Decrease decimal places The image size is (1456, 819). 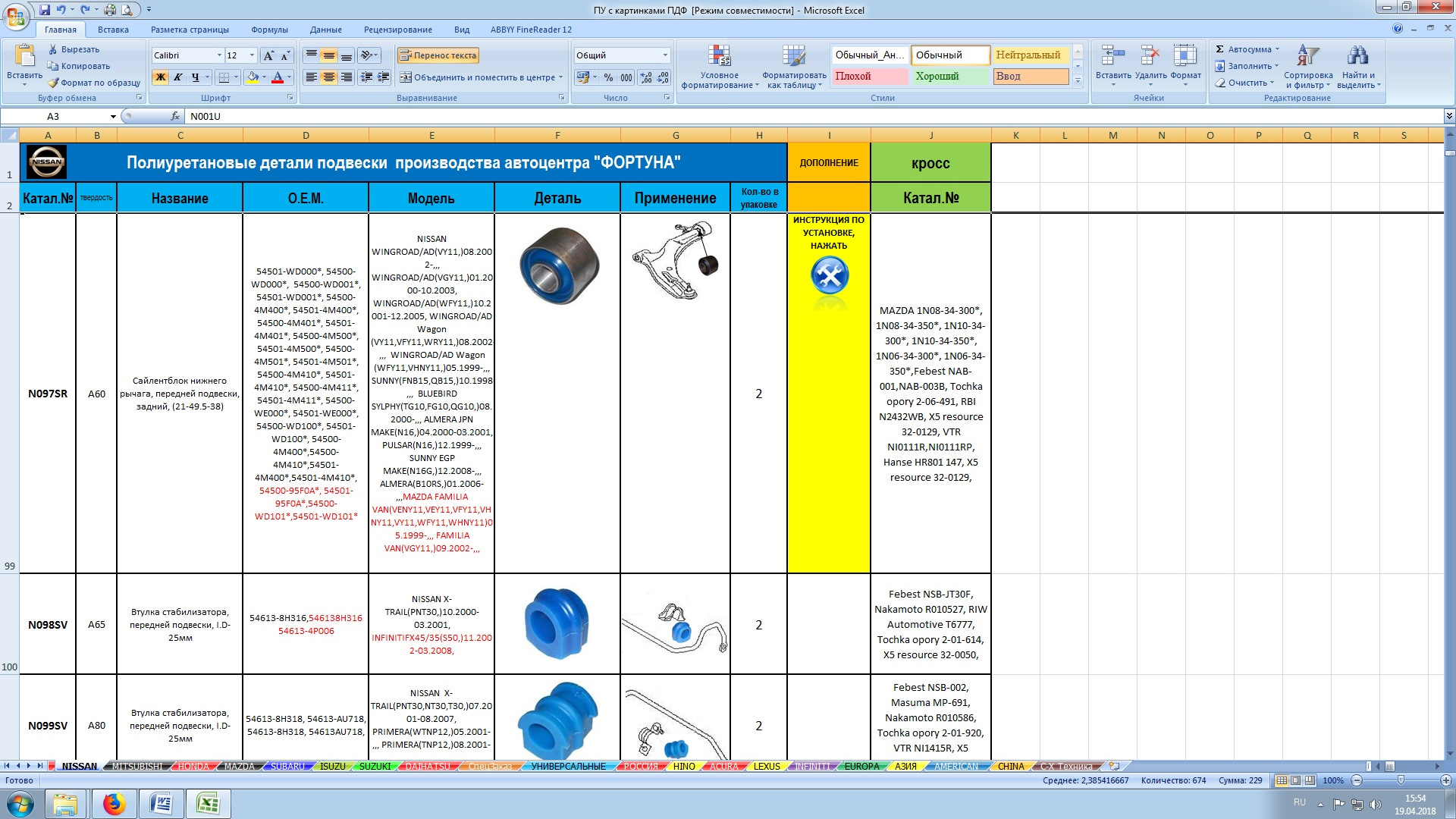(663, 77)
